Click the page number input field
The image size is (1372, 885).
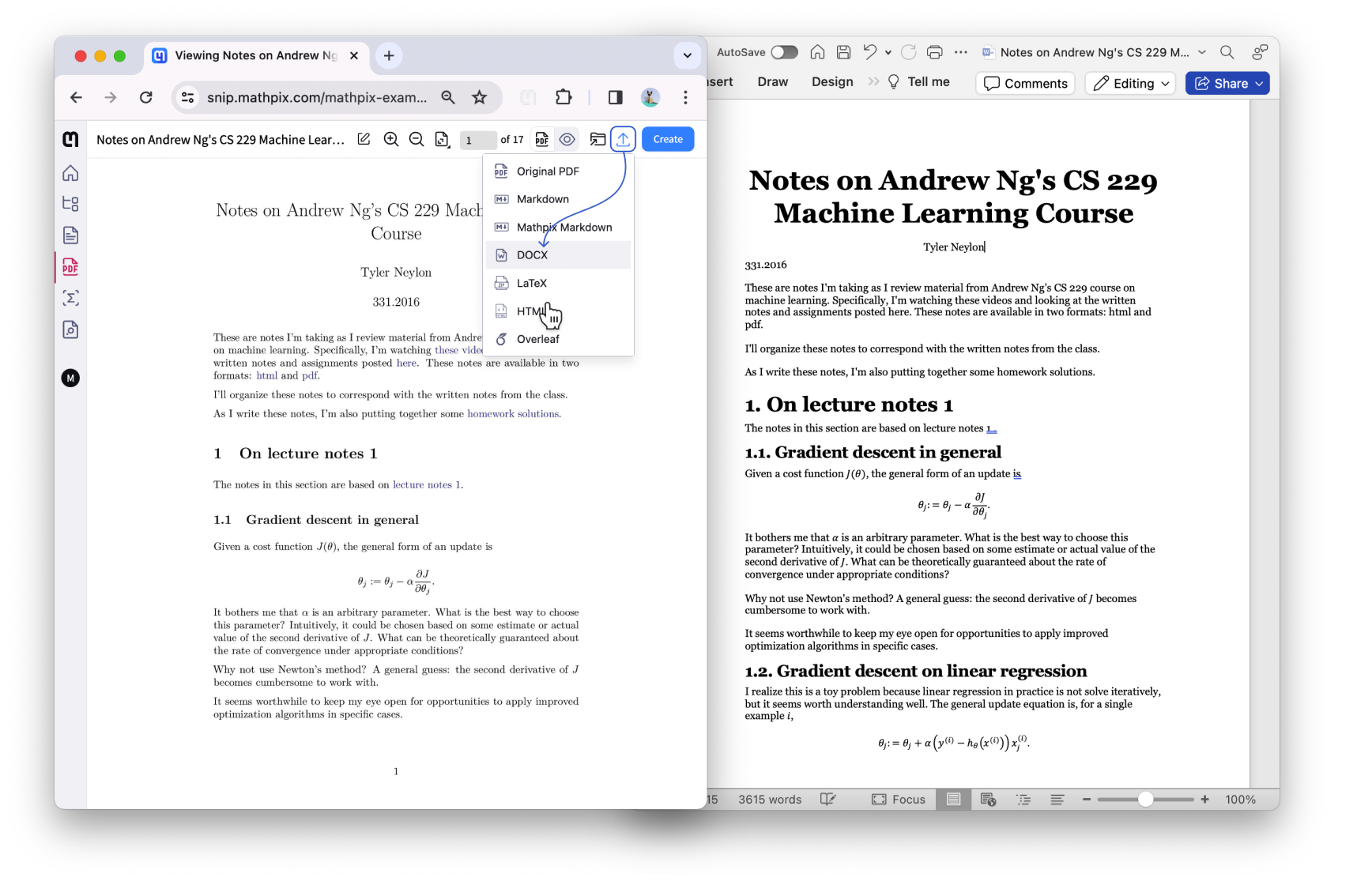click(477, 139)
